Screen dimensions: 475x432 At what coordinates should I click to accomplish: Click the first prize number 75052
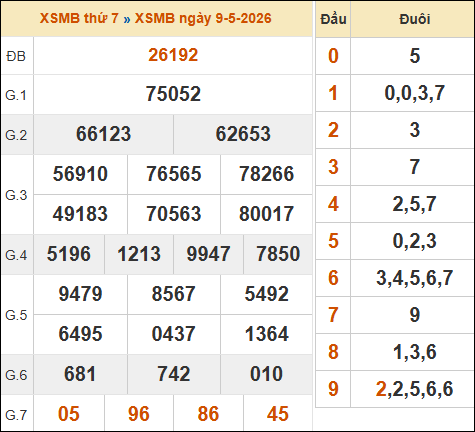pos(173,94)
